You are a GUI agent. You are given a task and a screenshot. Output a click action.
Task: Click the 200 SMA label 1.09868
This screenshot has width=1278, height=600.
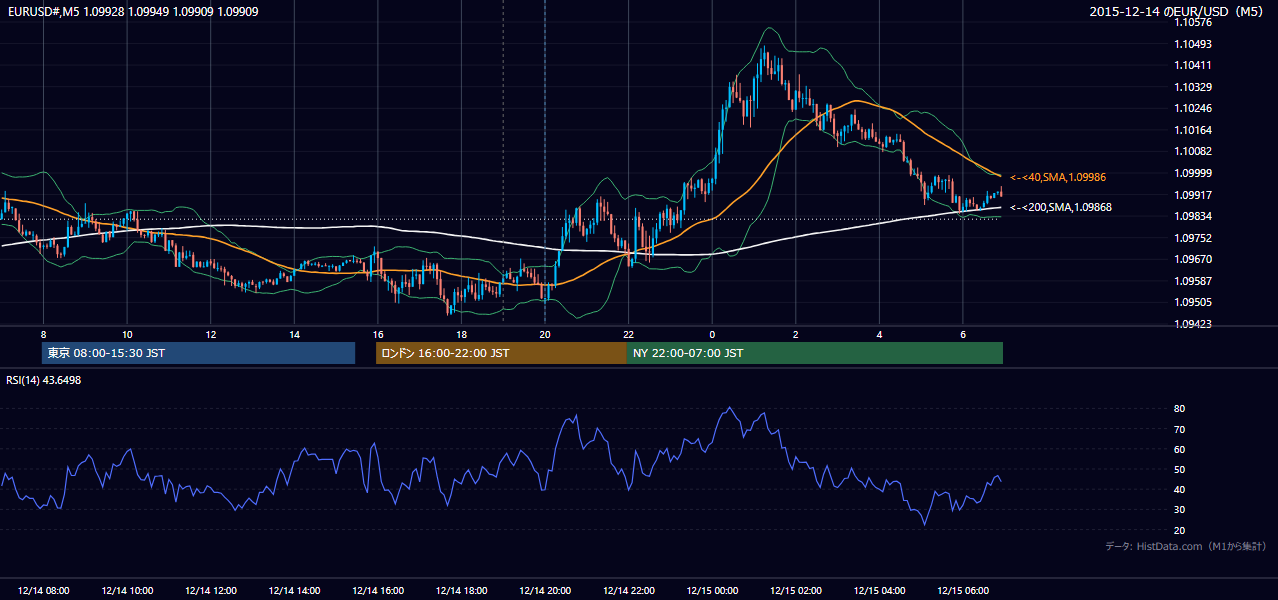tap(1061, 207)
